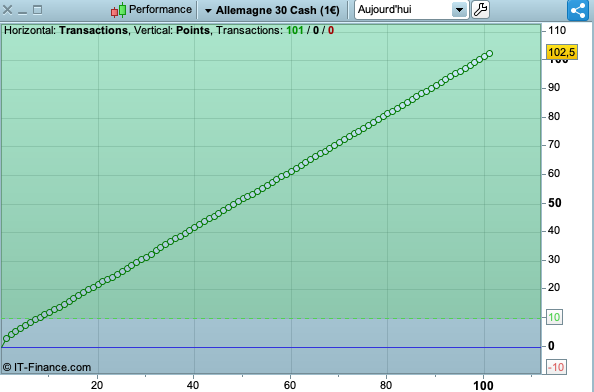The image size is (594, 392).
Task: Click the Transactions horizontal axis label
Action: [93, 30]
